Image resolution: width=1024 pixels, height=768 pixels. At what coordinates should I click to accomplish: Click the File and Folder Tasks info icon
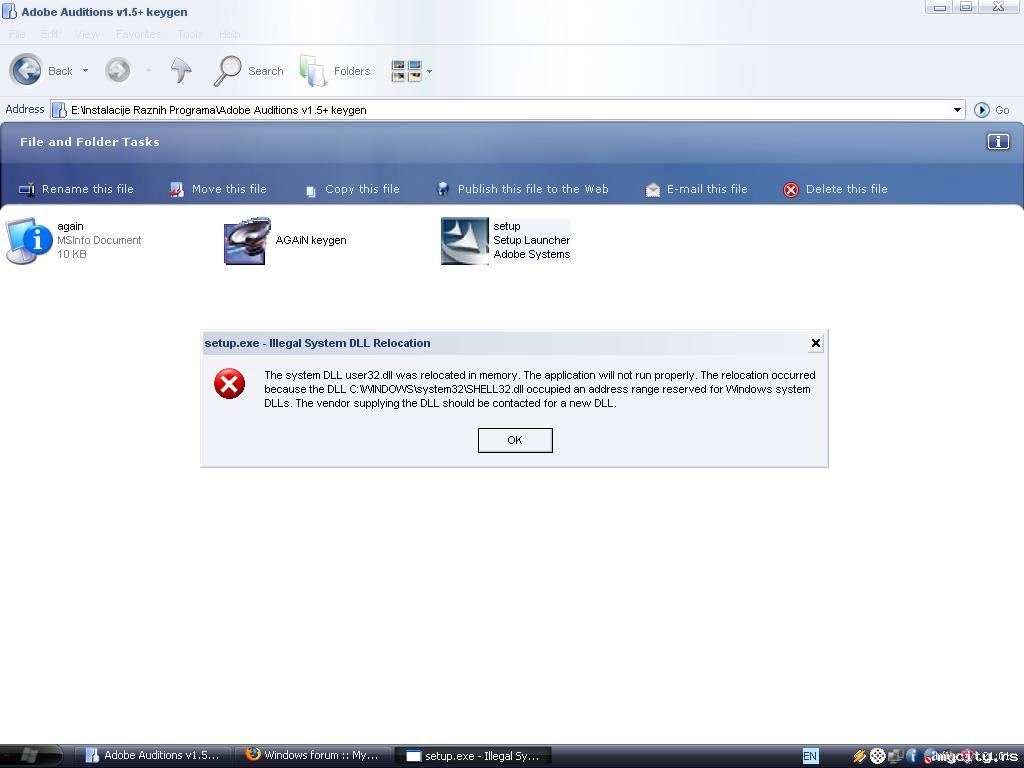998,142
